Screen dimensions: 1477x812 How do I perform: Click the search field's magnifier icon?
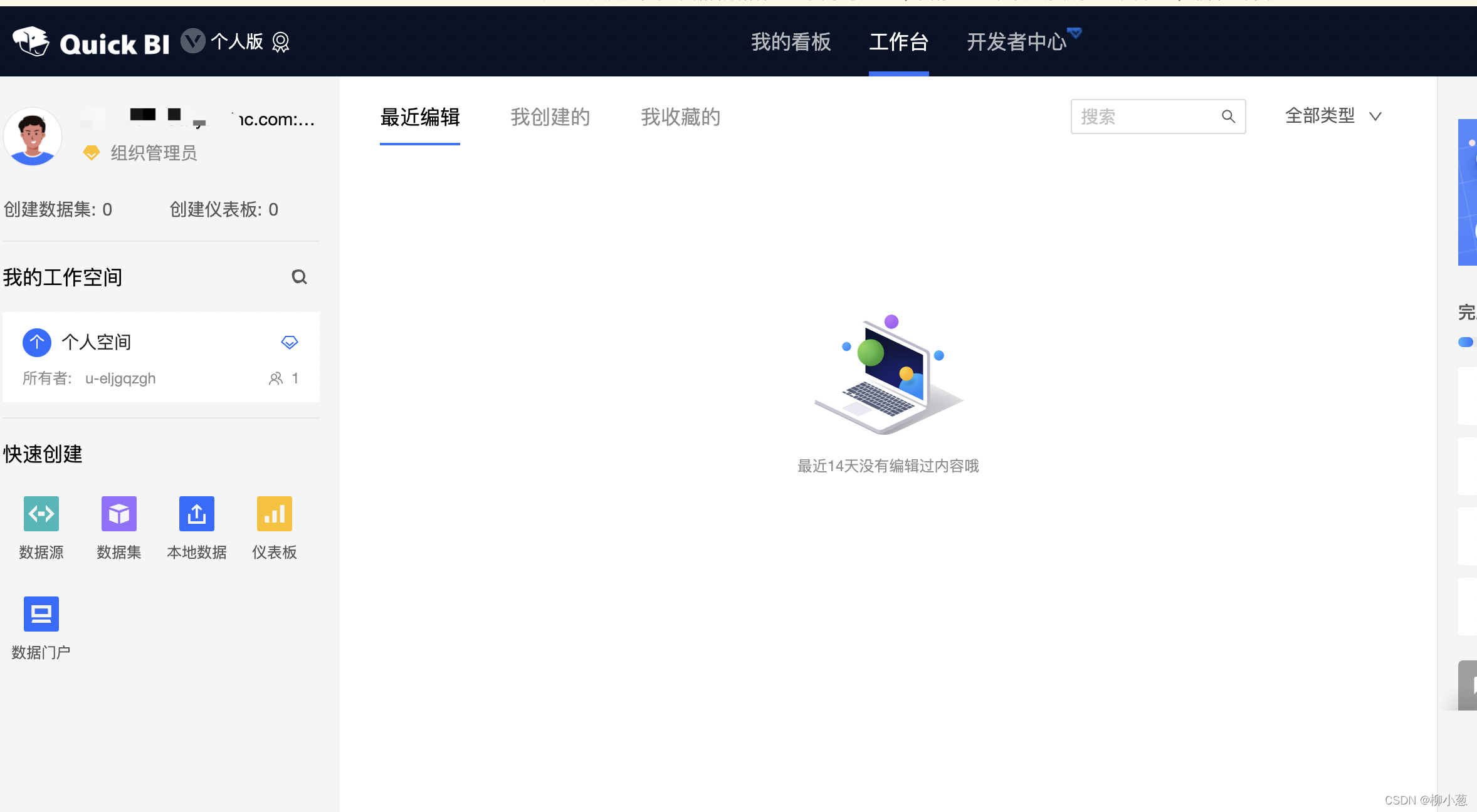pos(1228,117)
